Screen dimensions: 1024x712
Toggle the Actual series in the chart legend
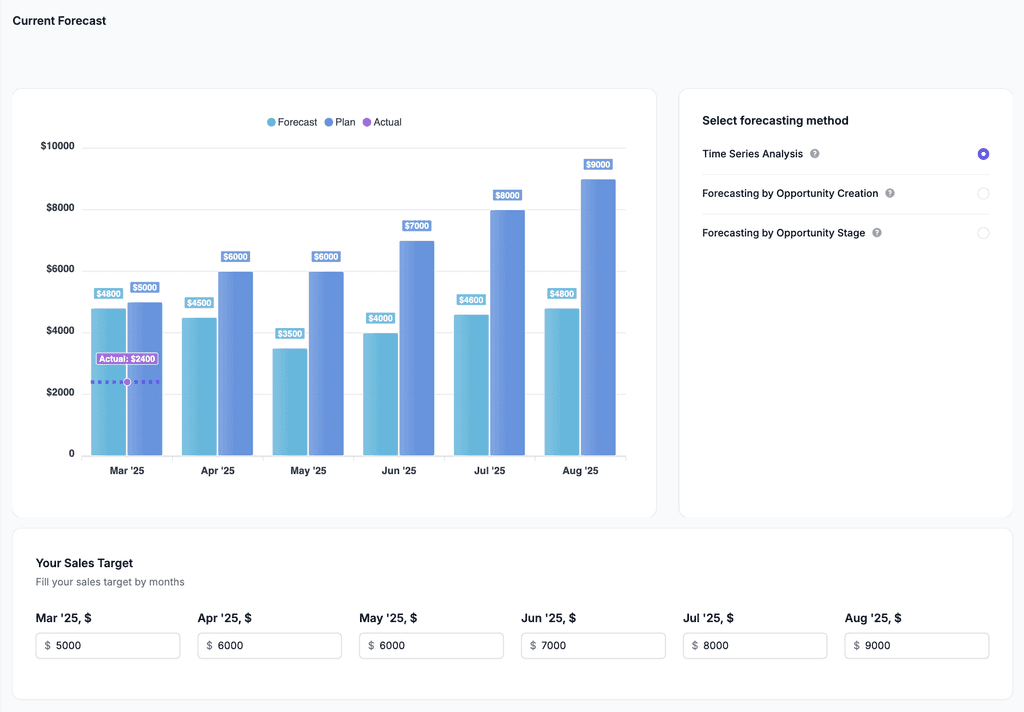tap(385, 122)
